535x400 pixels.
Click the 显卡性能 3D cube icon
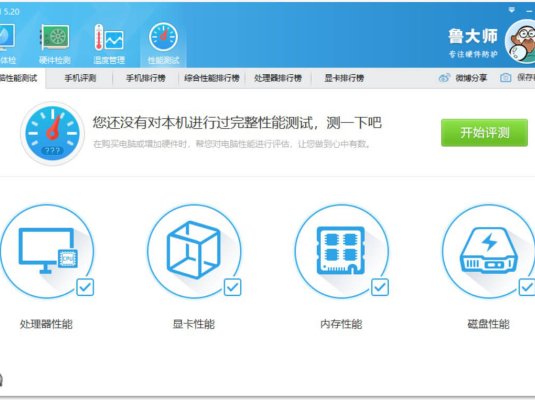point(193,250)
